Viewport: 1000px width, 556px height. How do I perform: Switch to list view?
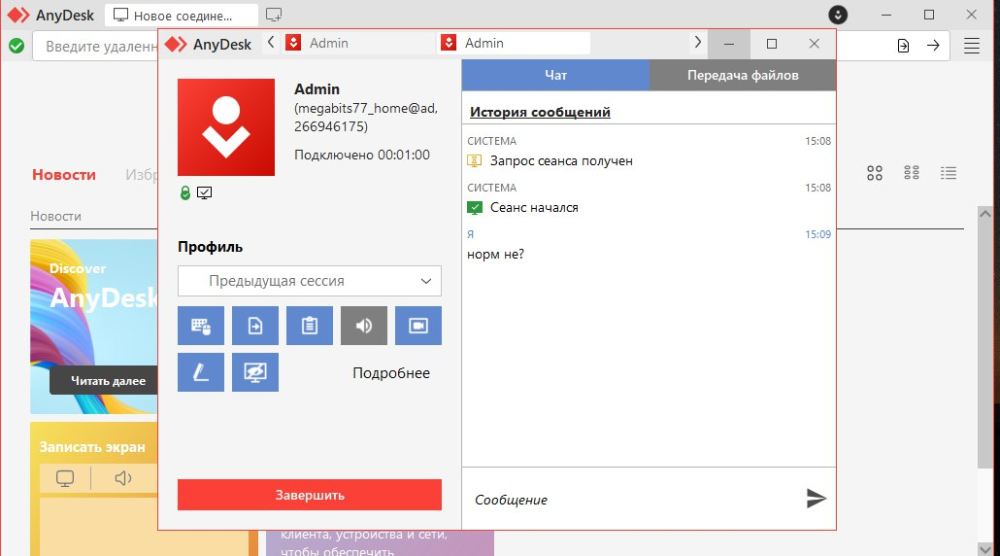pos(948,173)
